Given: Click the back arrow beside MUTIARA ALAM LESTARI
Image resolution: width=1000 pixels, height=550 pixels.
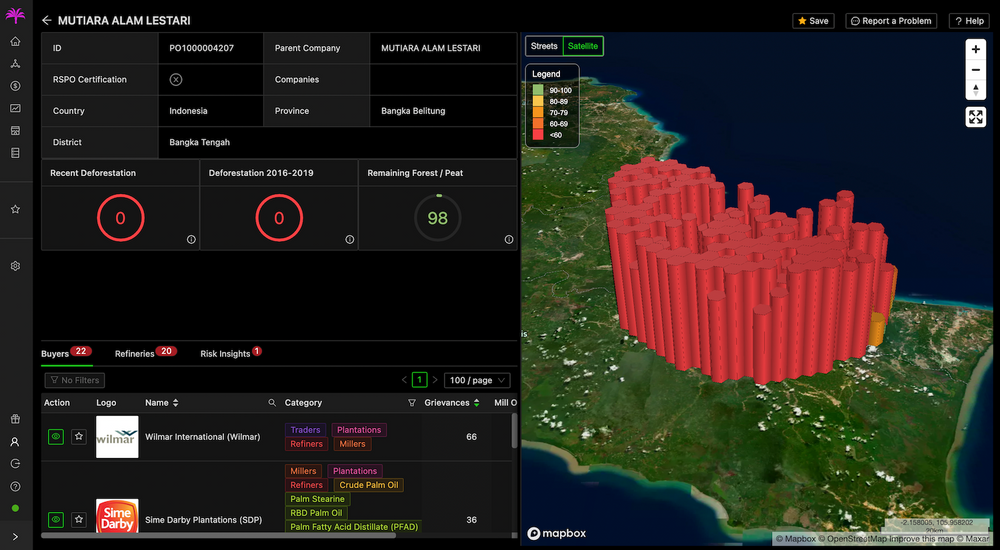Looking at the screenshot, I should (46, 21).
